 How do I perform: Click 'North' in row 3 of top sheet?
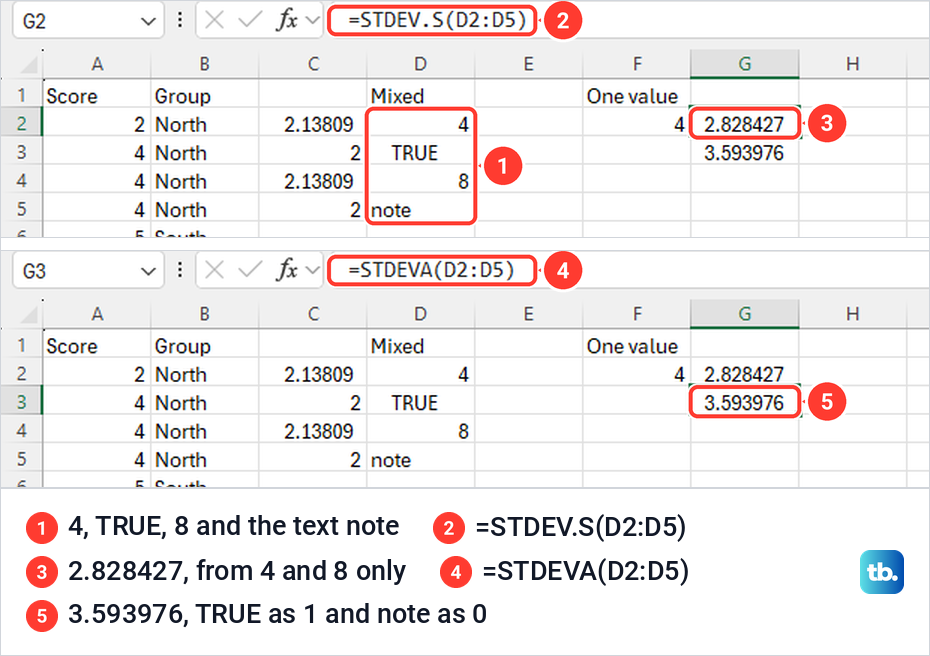click(x=205, y=152)
